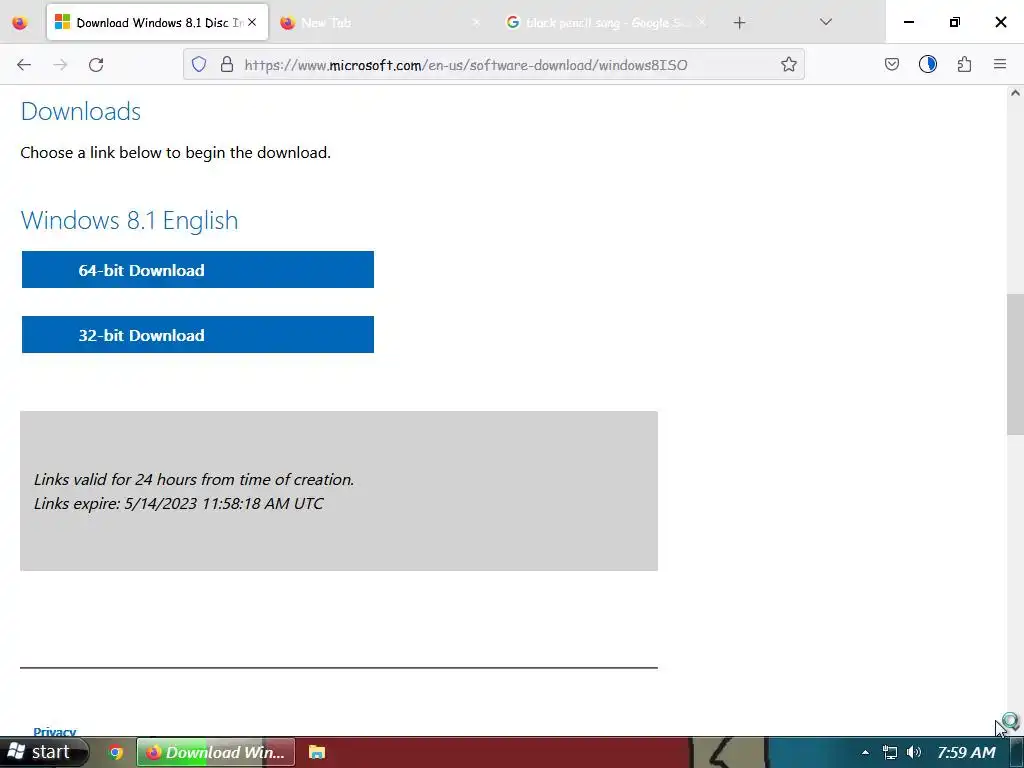Show hidden system tray icons

pyautogui.click(x=865, y=753)
